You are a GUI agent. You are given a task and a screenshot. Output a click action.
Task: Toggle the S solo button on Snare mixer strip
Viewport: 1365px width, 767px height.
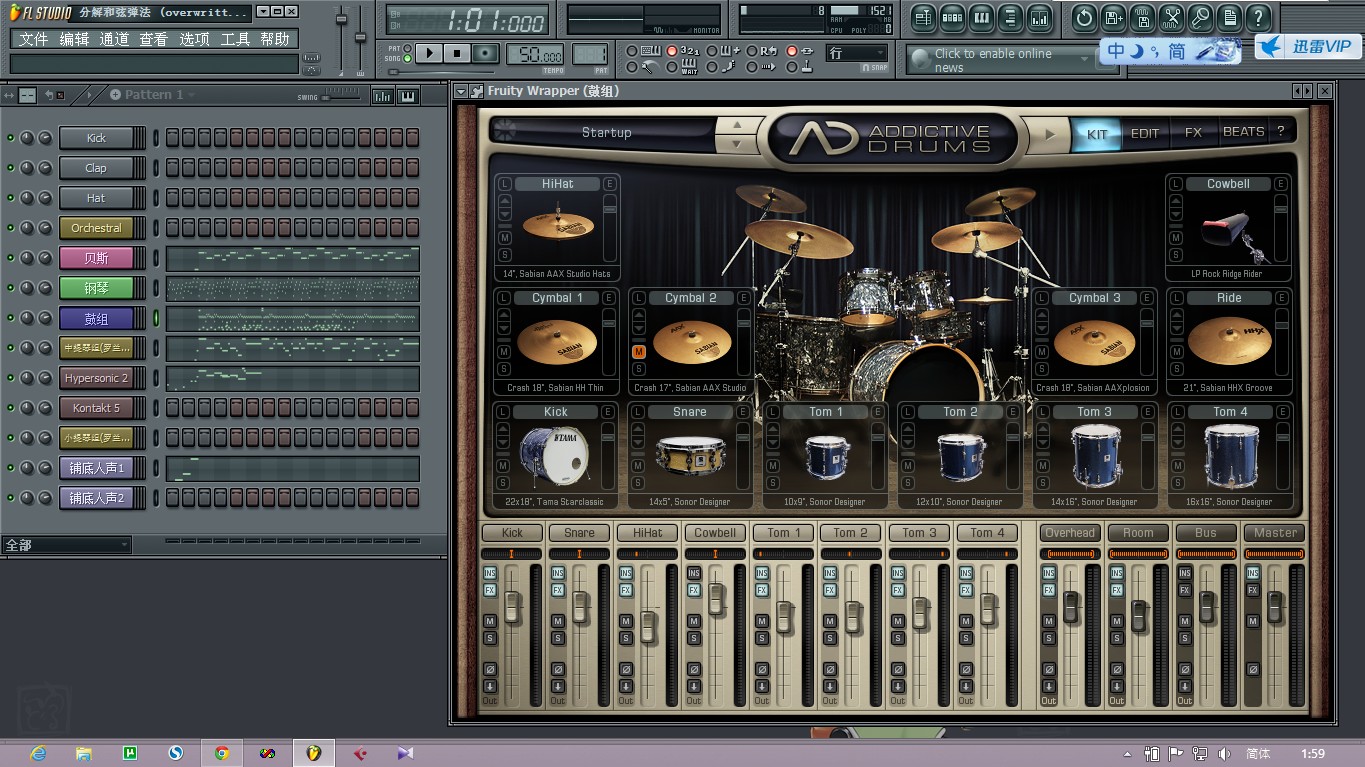[x=558, y=638]
